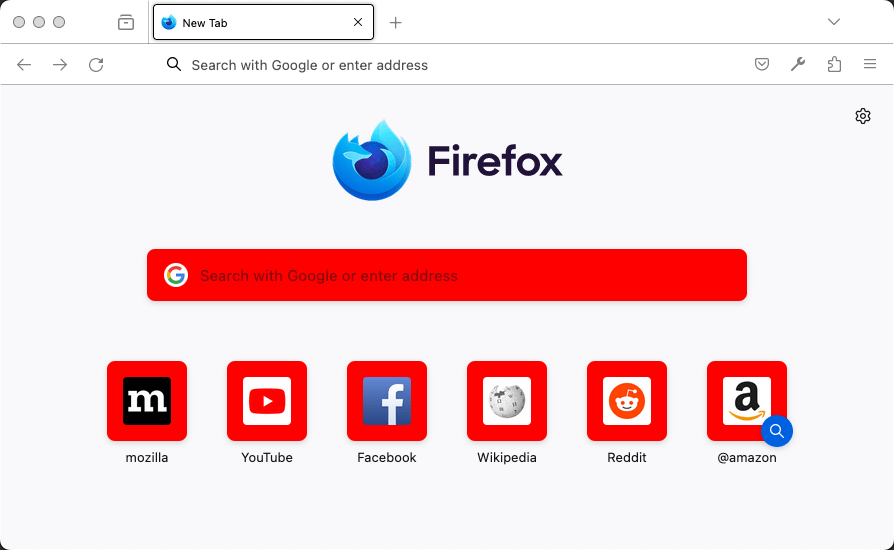Click the Forward navigation arrow

pyautogui.click(x=60, y=65)
